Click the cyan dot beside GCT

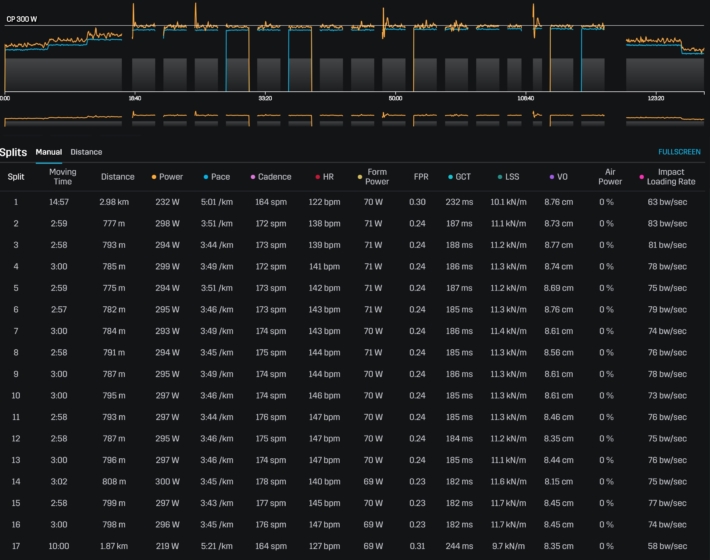tap(451, 177)
